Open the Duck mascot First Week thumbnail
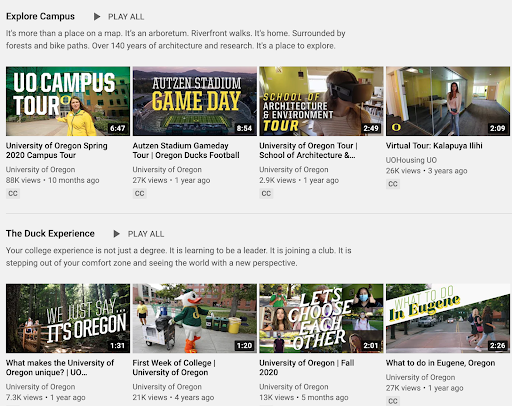This screenshot has height=406, width=512. coord(195,318)
